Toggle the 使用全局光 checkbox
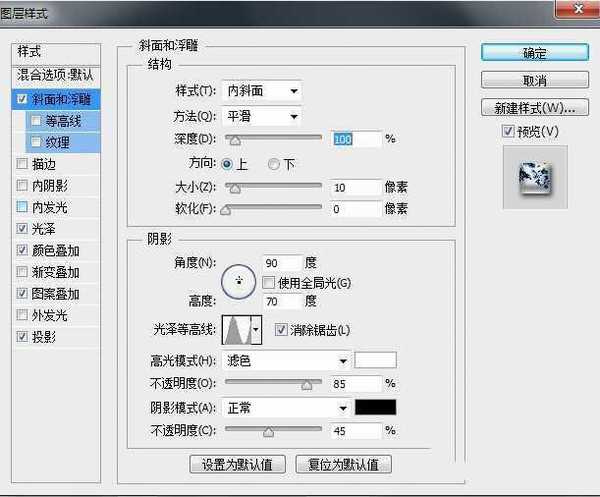This screenshot has height=497, width=600. 268,283
